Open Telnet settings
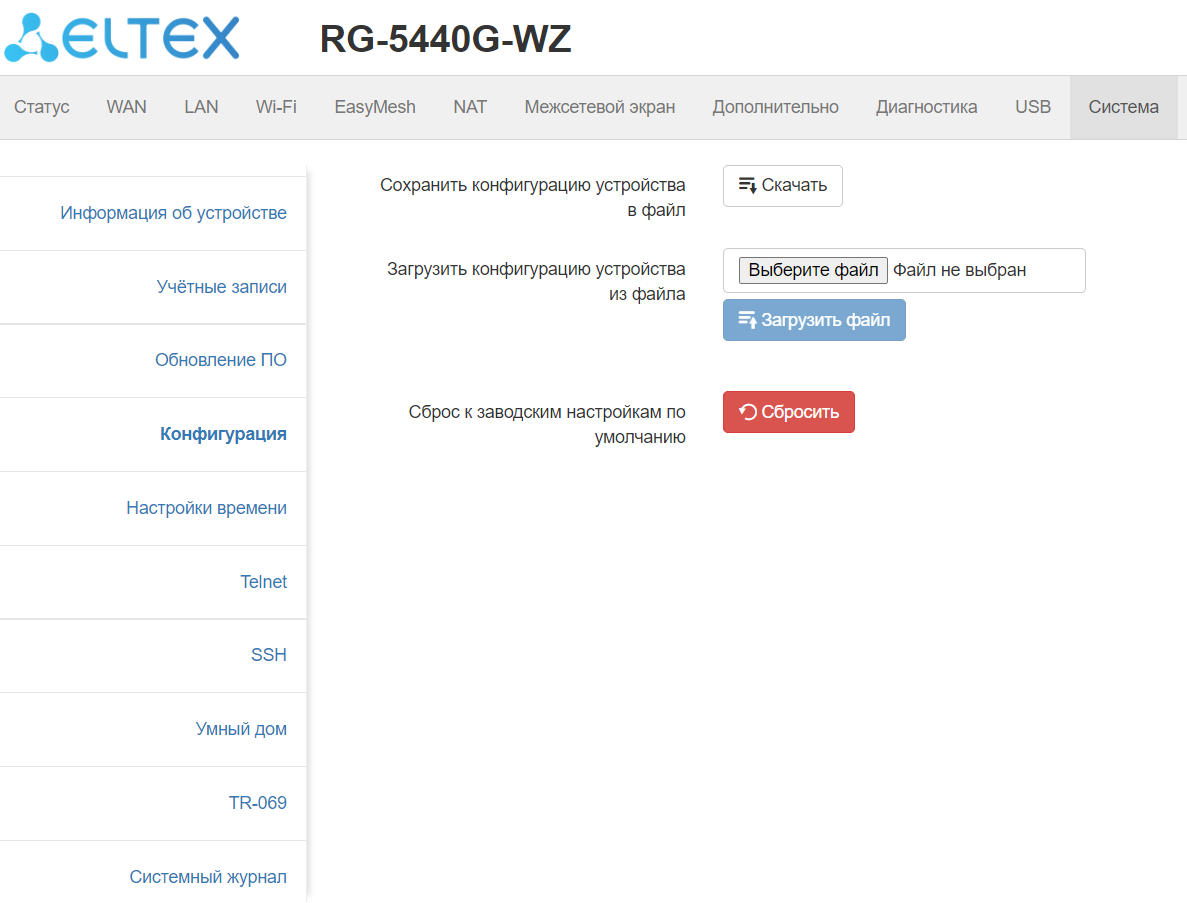 click(x=263, y=582)
